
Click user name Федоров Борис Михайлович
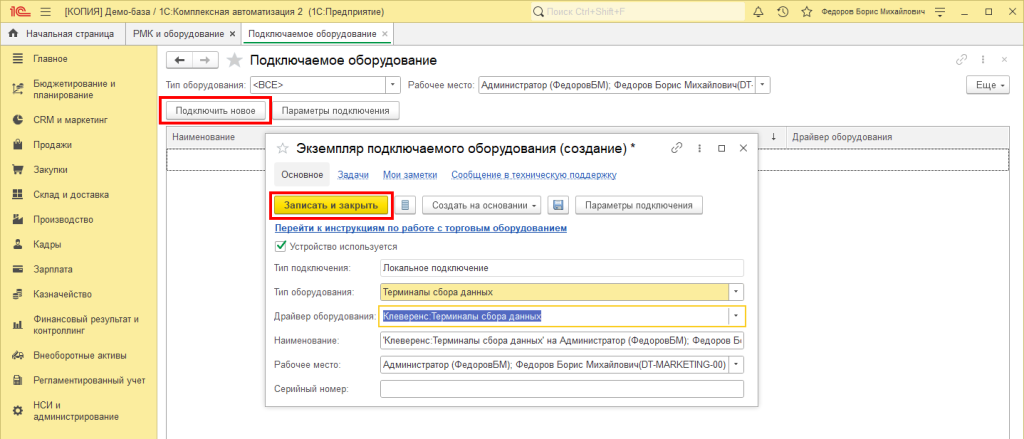click(874, 12)
